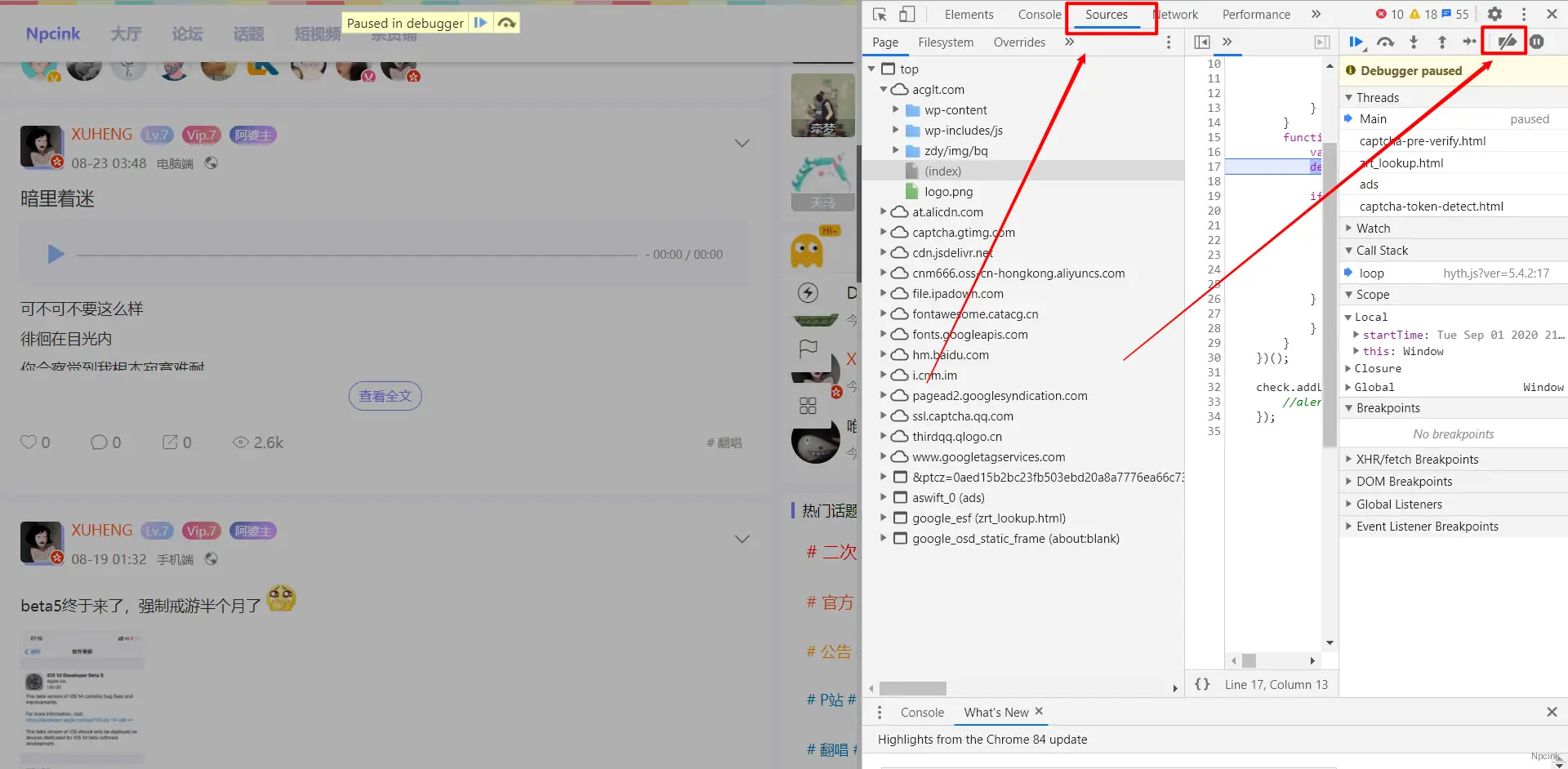Toggle pause on exceptions button

(x=1537, y=42)
